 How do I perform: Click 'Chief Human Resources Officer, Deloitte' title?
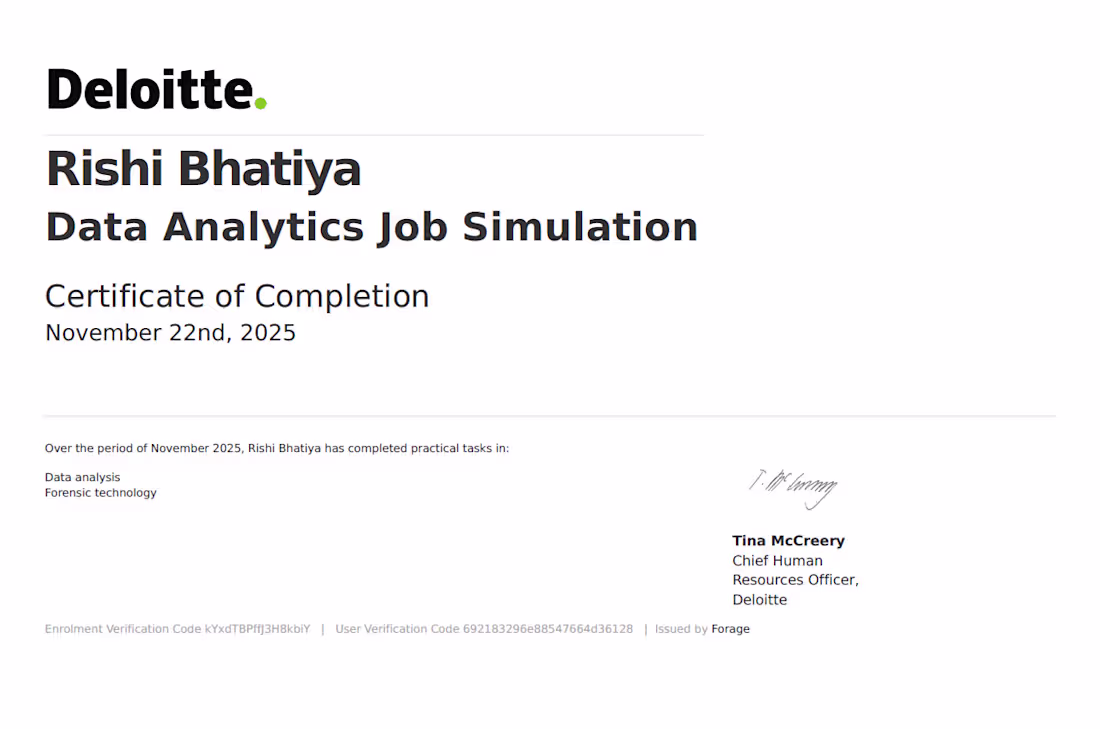[796, 580]
